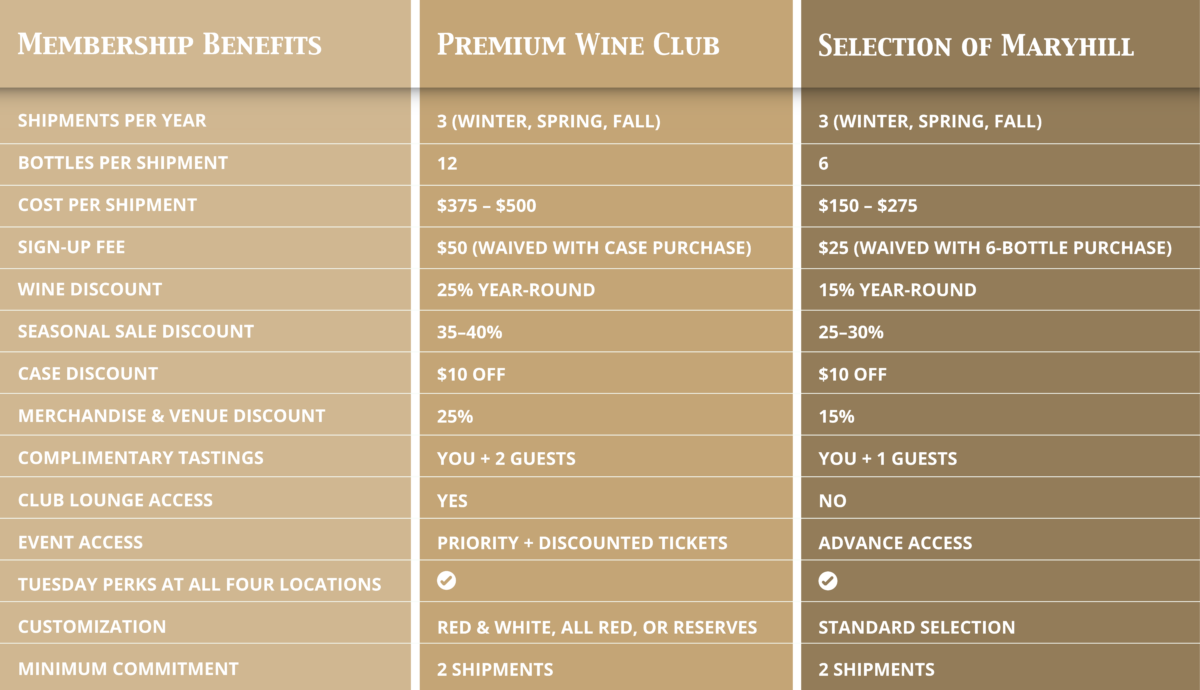This screenshot has width=1200, height=690.
Task: Click the Membership Benefits heading
Action: pyautogui.click(x=170, y=45)
